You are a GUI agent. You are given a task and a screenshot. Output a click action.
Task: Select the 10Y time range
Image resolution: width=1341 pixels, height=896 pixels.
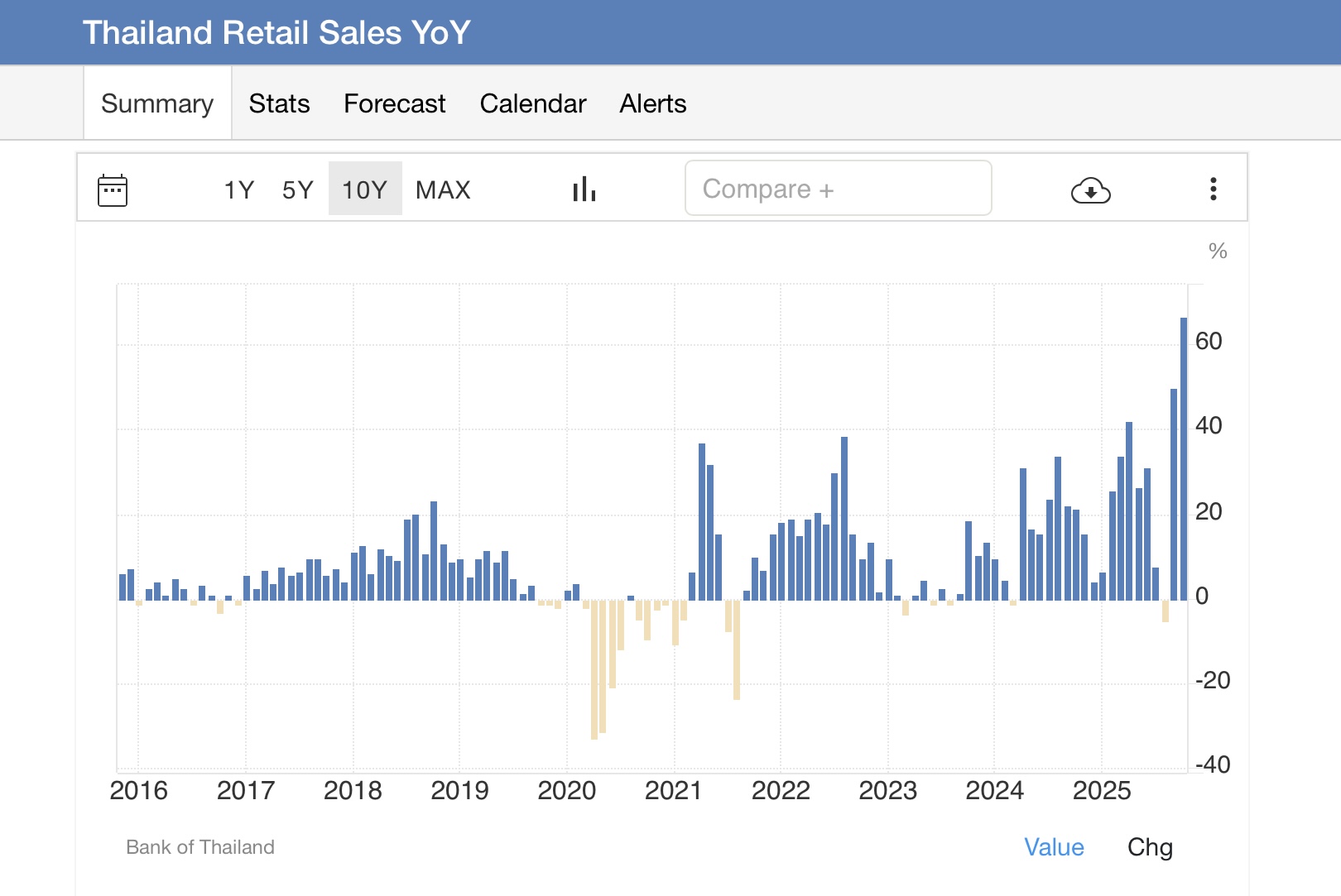tap(365, 189)
